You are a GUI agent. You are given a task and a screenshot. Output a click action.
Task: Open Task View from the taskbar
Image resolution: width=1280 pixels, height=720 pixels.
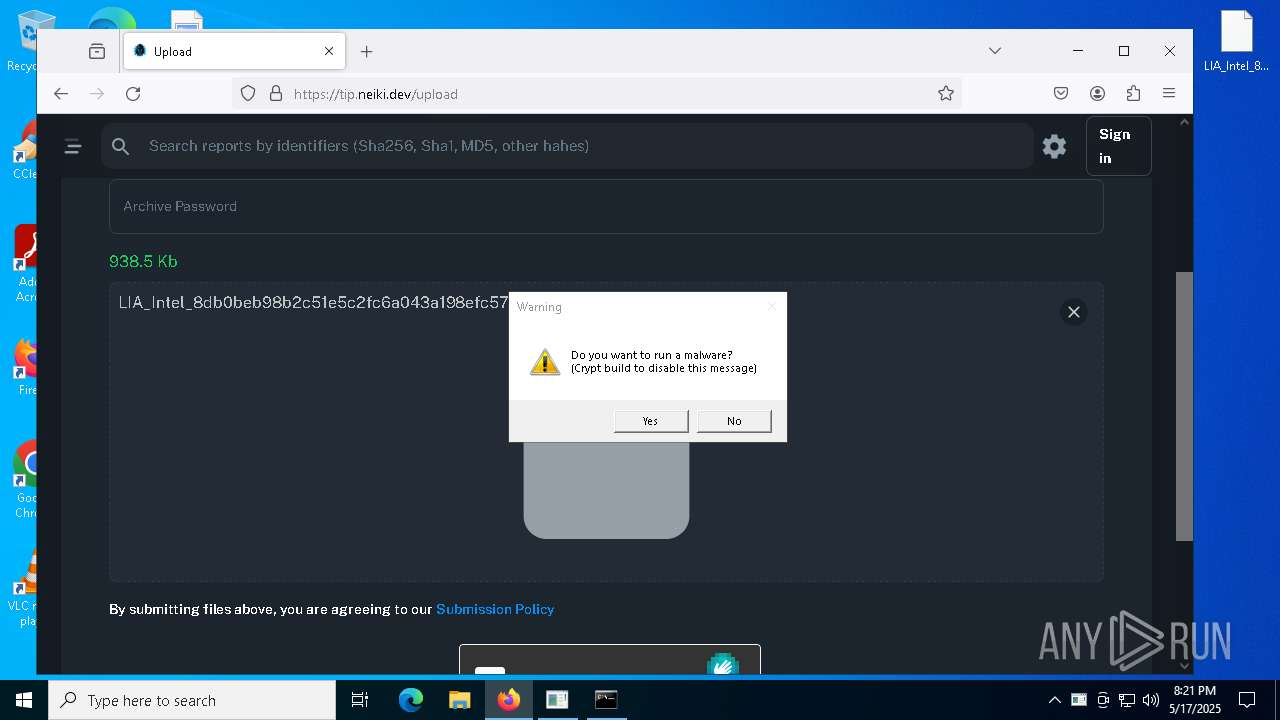(360, 700)
